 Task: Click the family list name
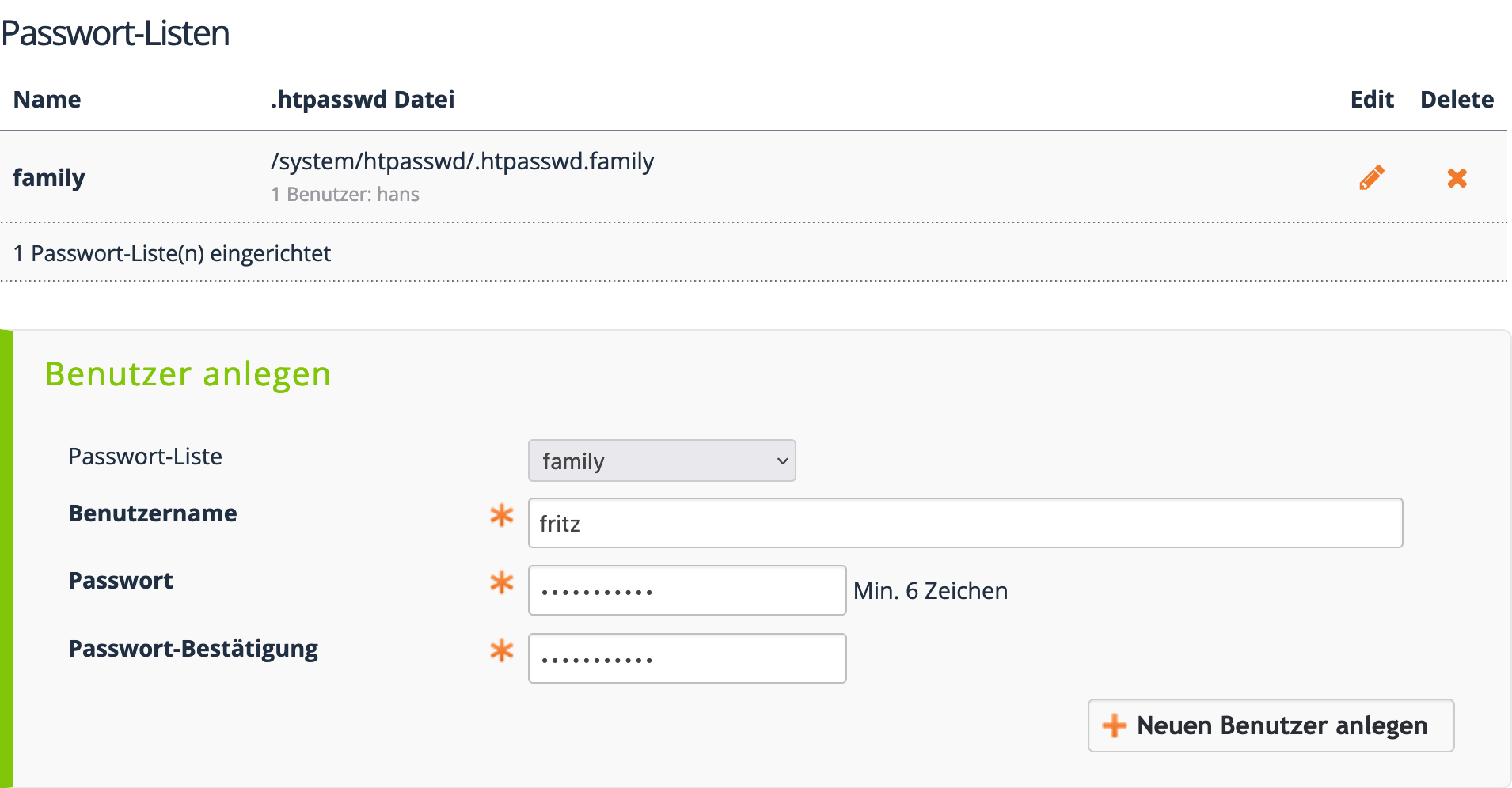click(49, 177)
